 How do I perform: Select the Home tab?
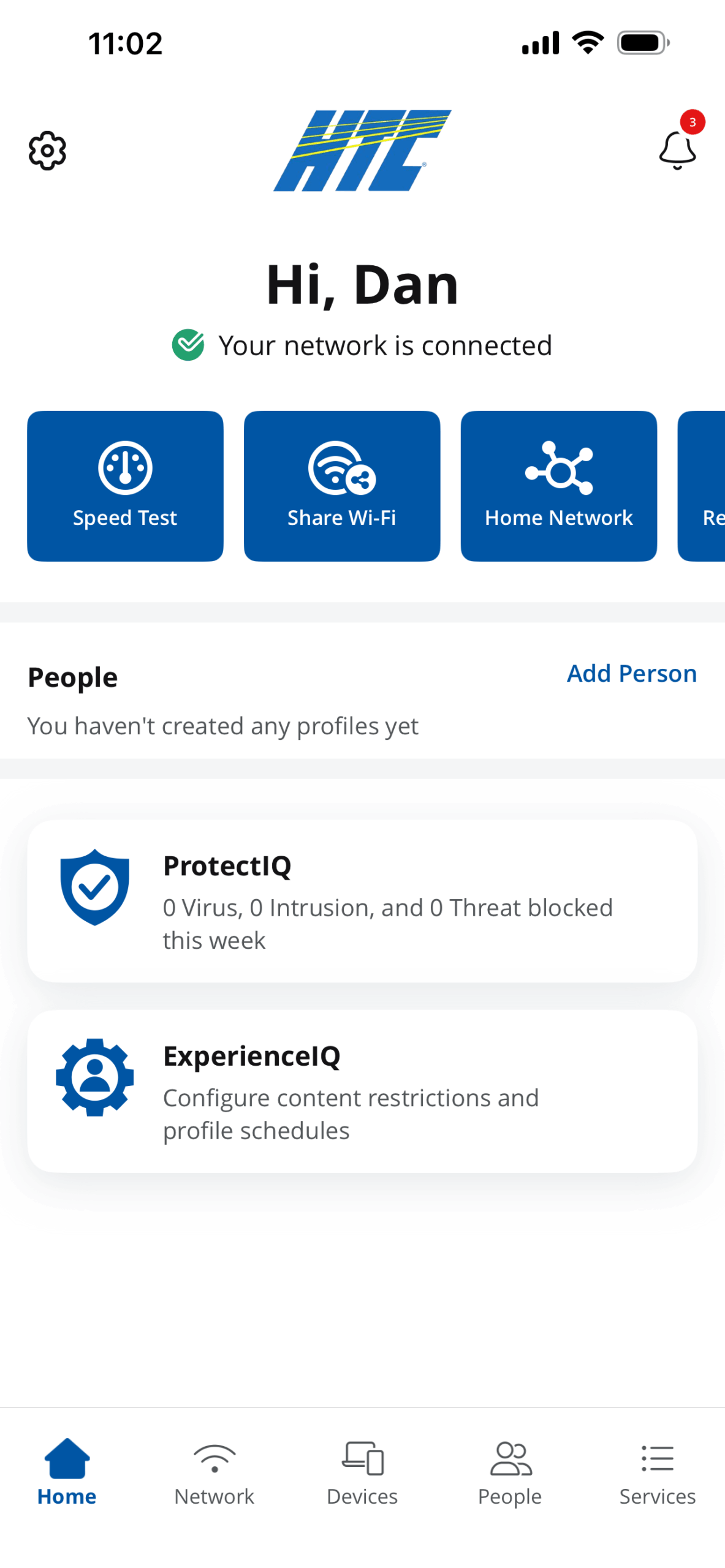point(67,1473)
